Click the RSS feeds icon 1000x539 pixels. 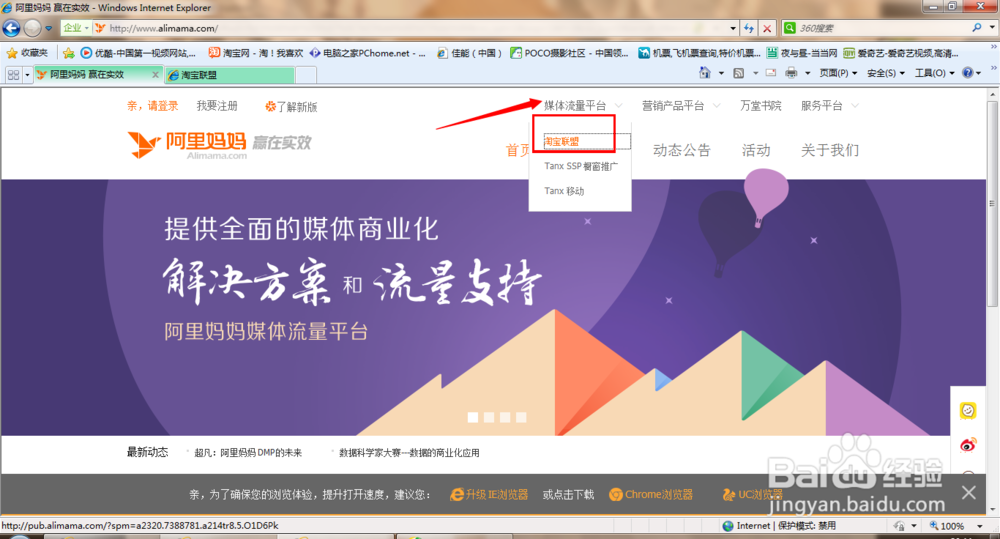pyautogui.click(x=739, y=73)
